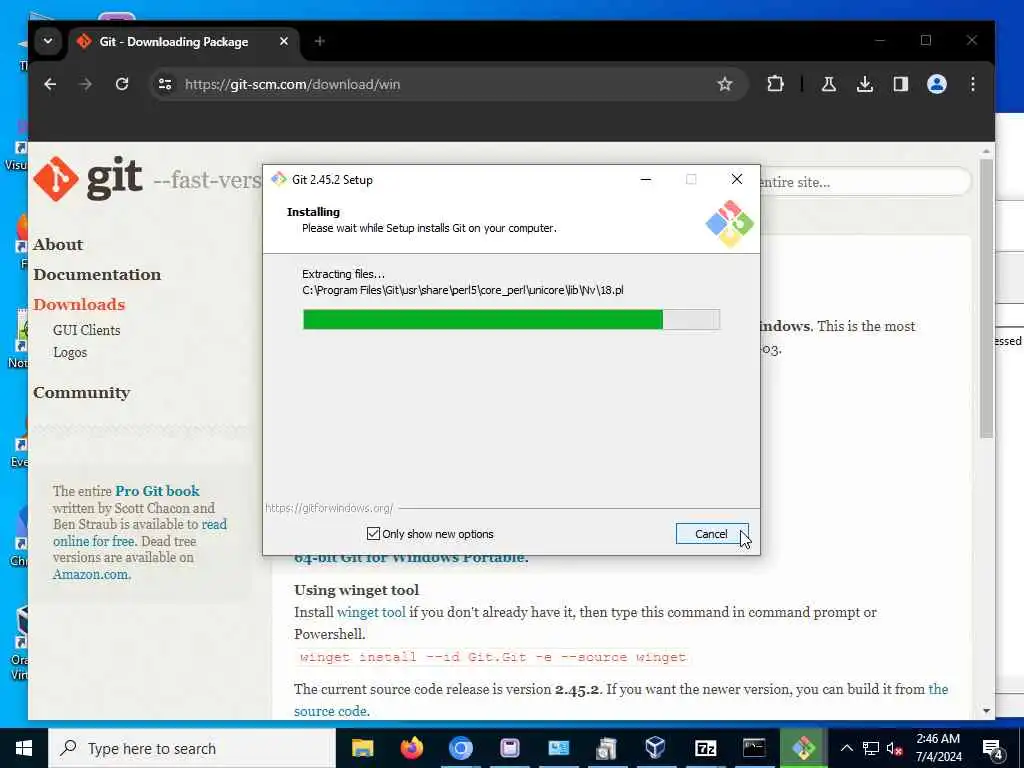The width and height of the screenshot is (1024, 768).
Task: Click the muted volume tray icon
Action: pos(895,748)
